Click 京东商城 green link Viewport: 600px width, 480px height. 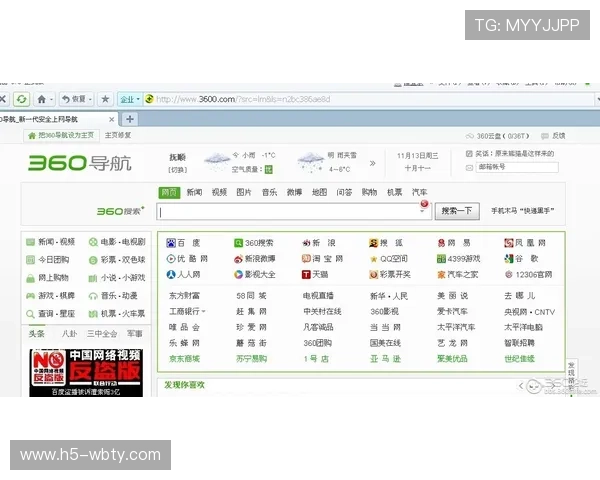coord(184,359)
